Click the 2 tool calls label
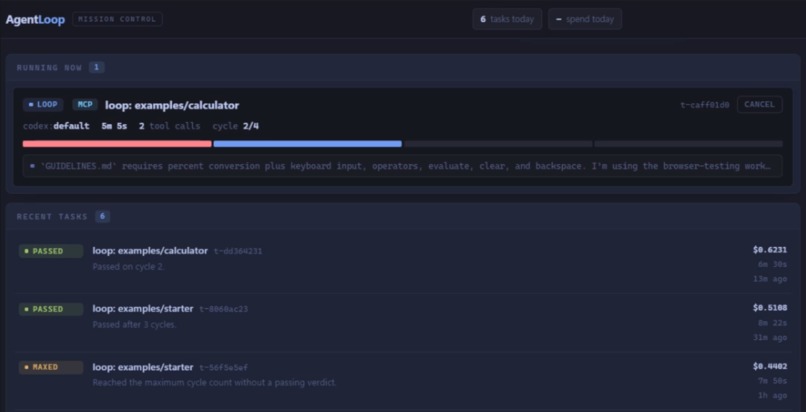Image resolution: width=806 pixels, height=412 pixels. coord(170,126)
